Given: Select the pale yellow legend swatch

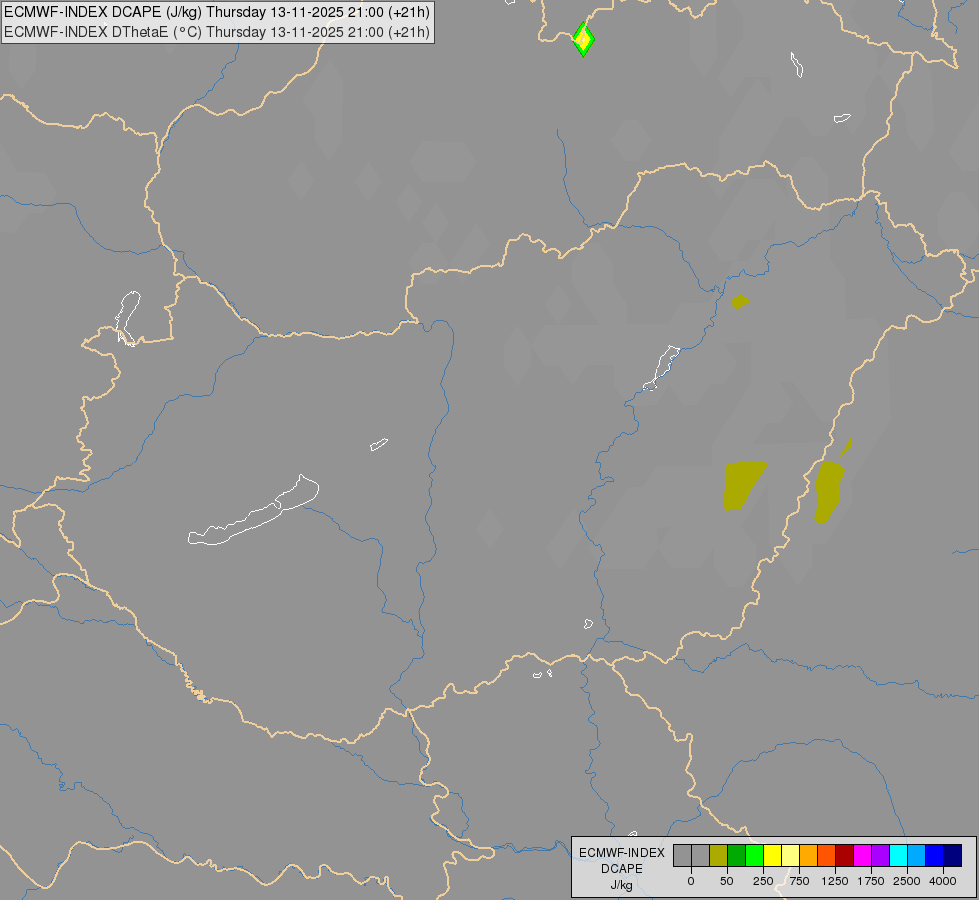Looking at the screenshot, I should (x=790, y=856).
